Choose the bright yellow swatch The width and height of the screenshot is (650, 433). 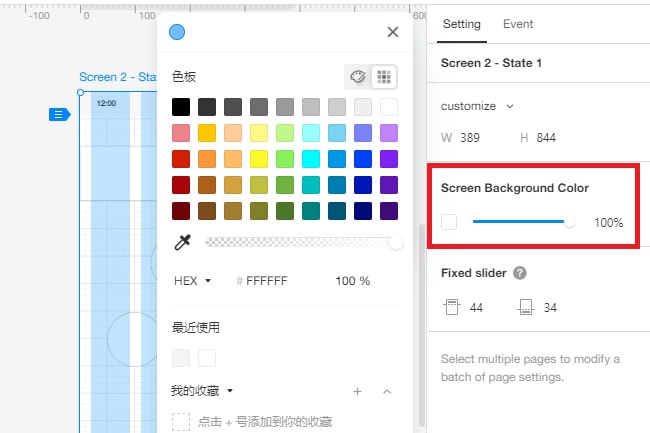(x=259, y=159)
